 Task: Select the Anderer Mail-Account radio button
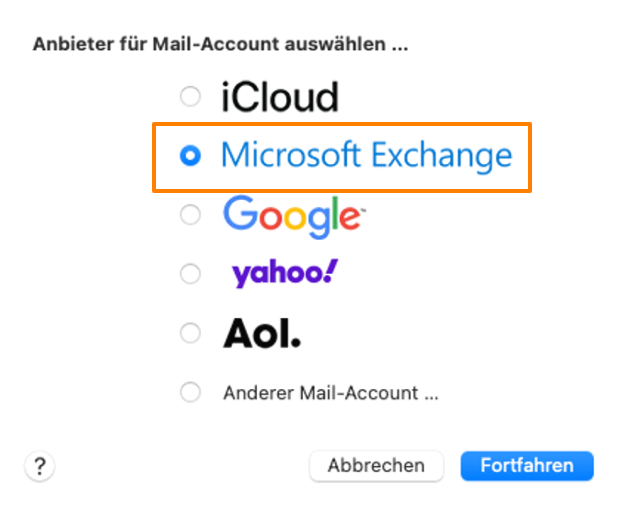click(x=190, y=392)
